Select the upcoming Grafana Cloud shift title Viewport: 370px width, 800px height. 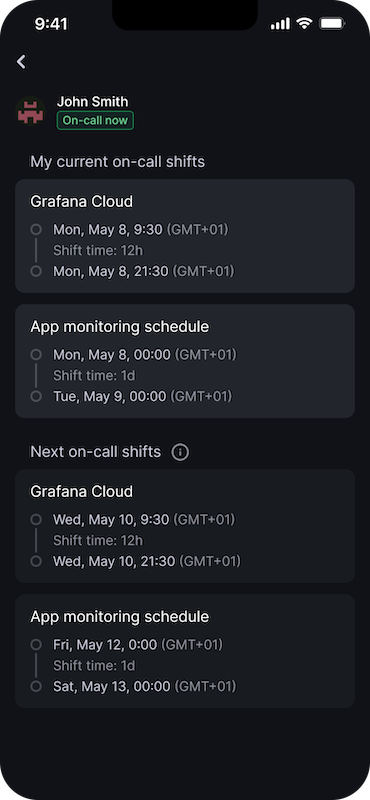(82, 491)
